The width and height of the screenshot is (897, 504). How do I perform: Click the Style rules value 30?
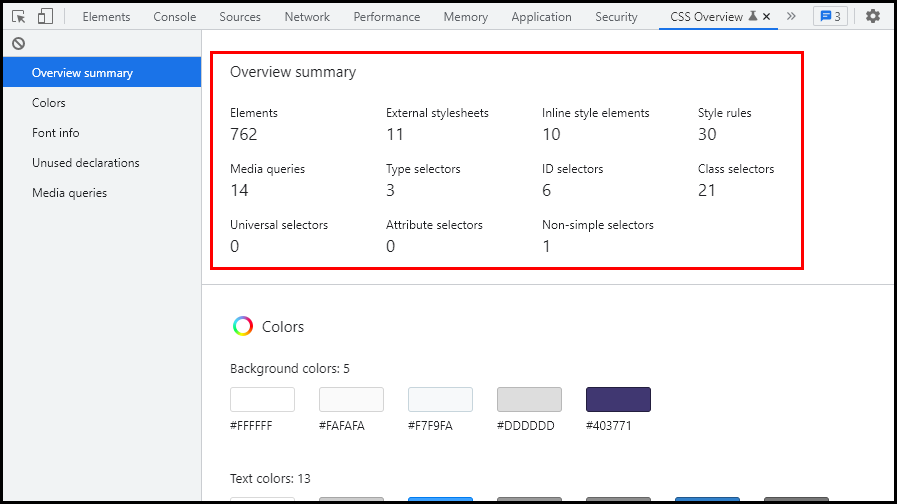click(707, 134)
